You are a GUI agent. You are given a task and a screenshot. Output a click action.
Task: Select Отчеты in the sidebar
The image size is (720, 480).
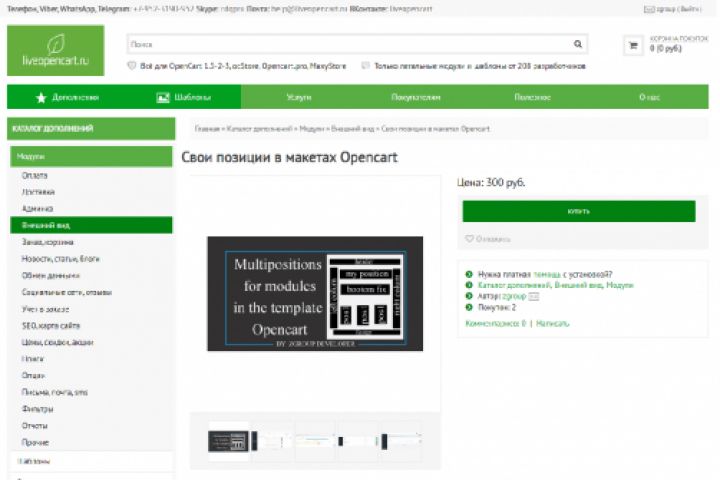[34, 426]
